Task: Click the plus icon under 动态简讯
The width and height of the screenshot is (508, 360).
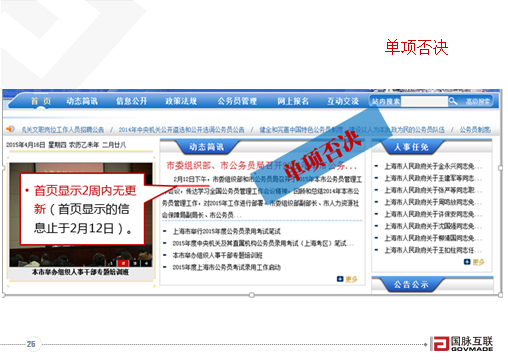Action: [x=340, y=279]
